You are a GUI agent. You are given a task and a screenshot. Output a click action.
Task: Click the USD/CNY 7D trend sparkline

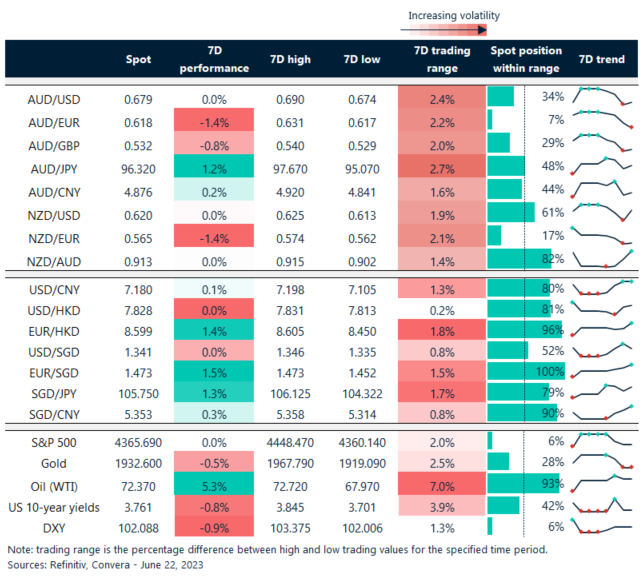pos(602,289)
